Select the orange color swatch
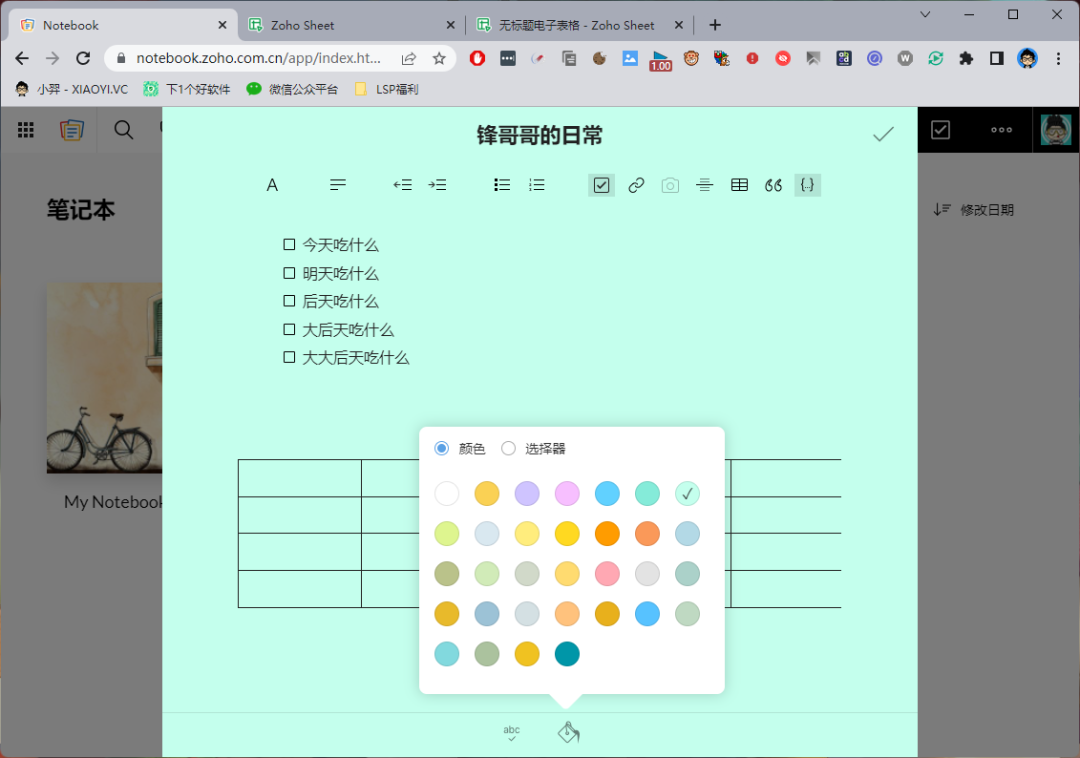The width and height of the screenshot is (1080, 758). pos(607,533)
